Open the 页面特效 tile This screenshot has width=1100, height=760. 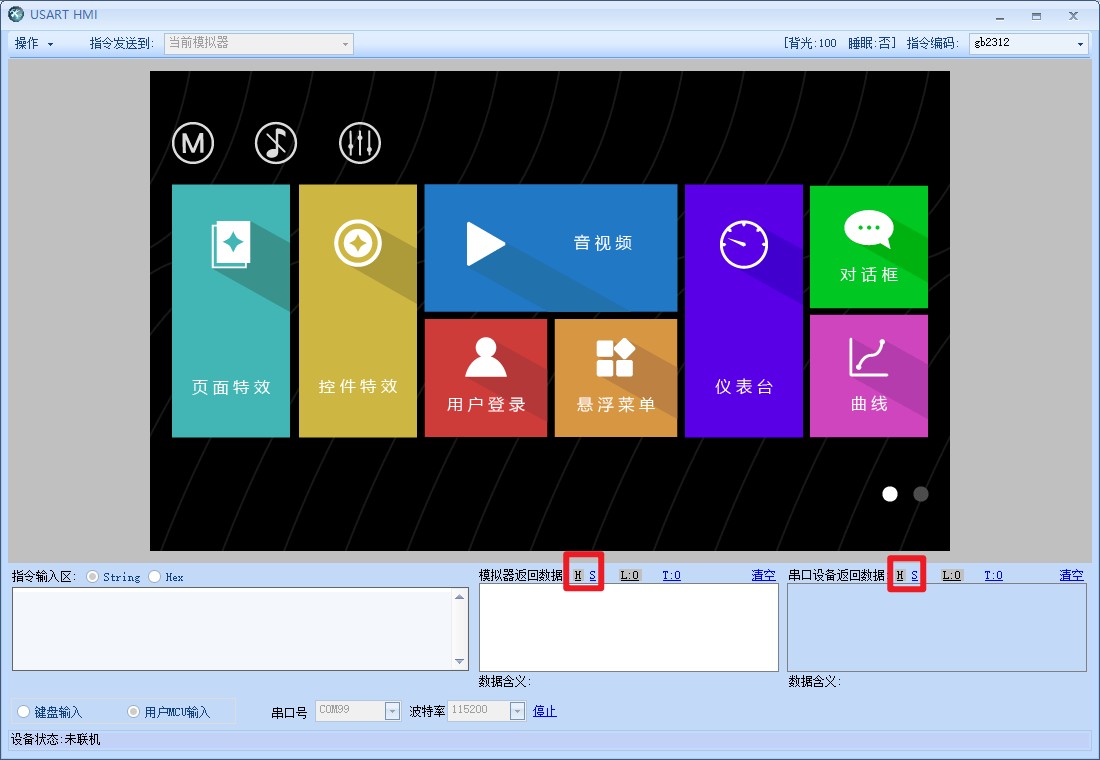point(231,311)
